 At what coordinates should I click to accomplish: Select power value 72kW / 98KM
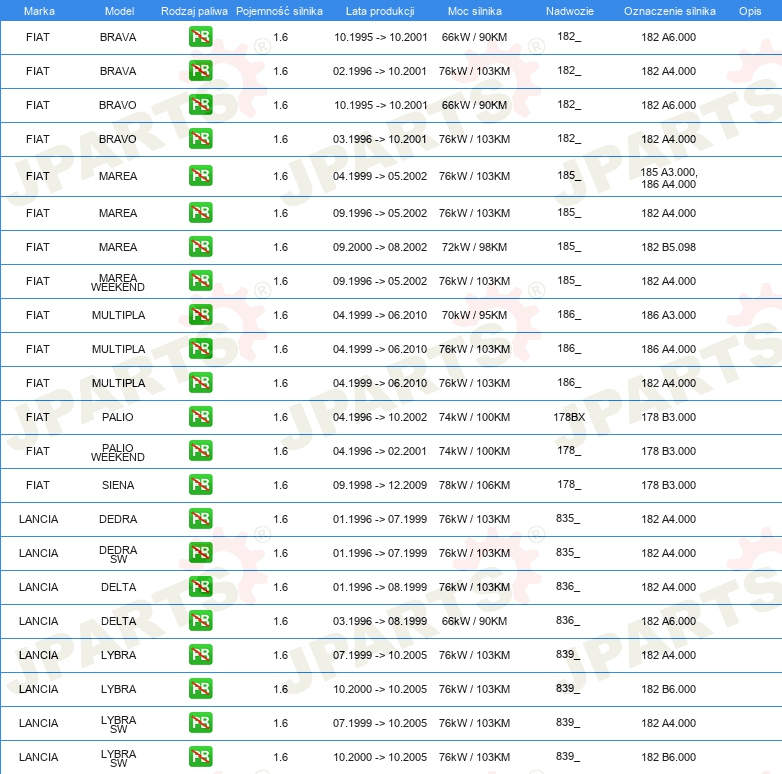click(474, 247)
